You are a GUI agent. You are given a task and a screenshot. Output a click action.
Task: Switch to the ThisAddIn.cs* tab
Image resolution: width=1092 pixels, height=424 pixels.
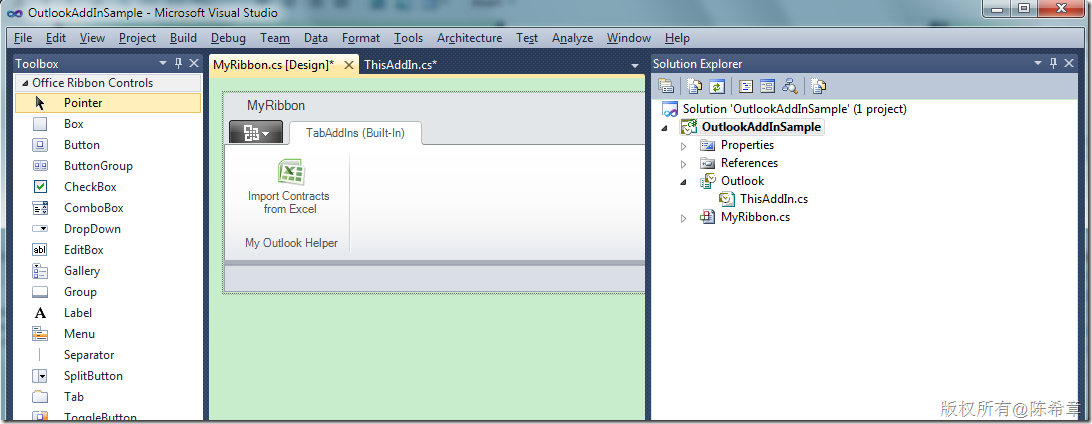[400, 65]
